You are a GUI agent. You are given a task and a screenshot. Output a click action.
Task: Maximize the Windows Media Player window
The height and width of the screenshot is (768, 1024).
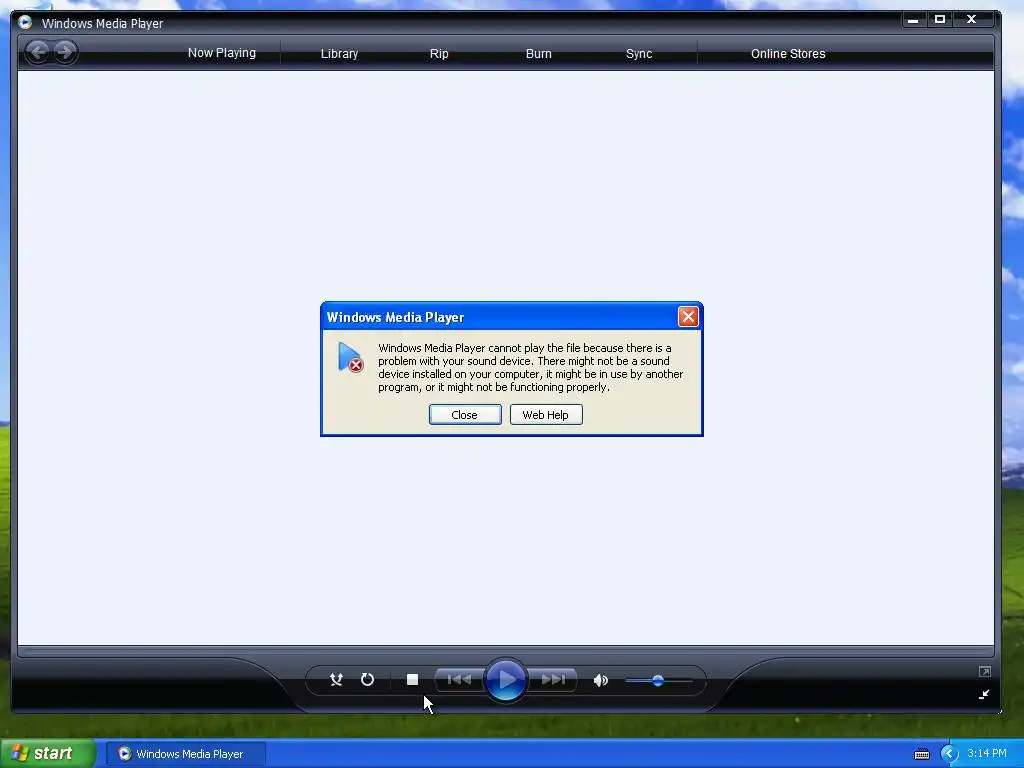940,20
